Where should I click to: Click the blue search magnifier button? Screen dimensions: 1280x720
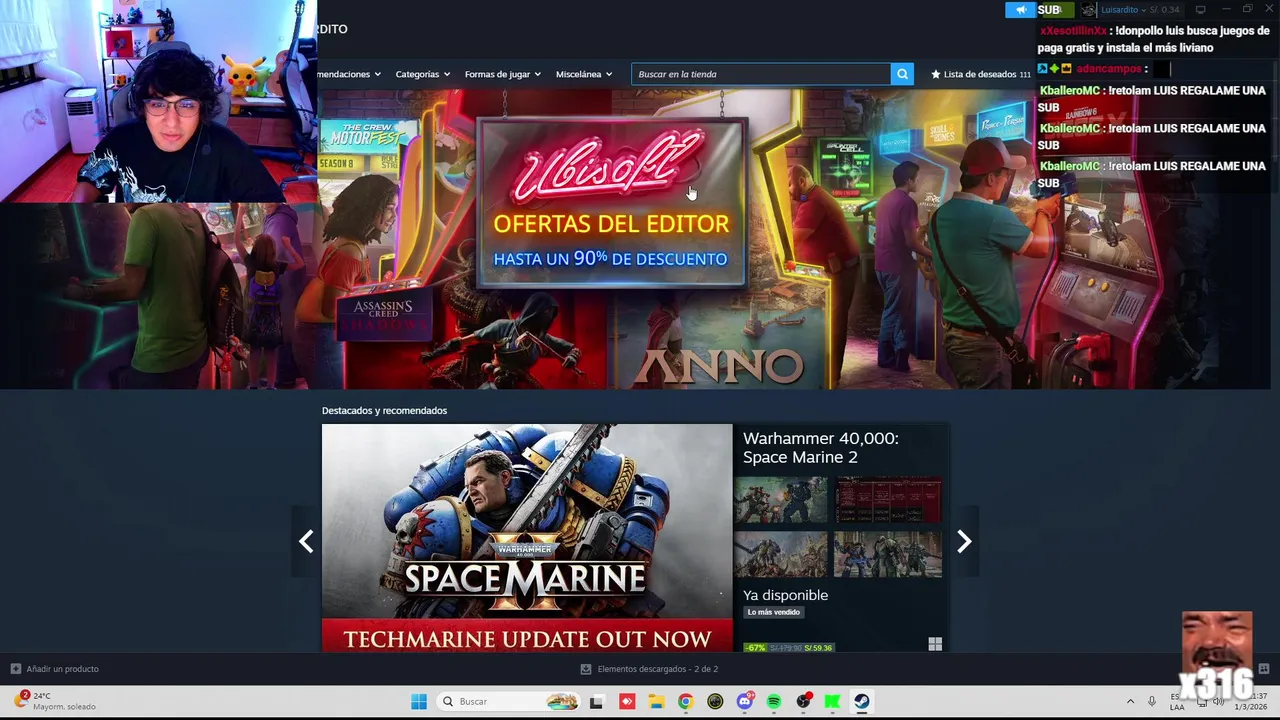click(902, 74)
